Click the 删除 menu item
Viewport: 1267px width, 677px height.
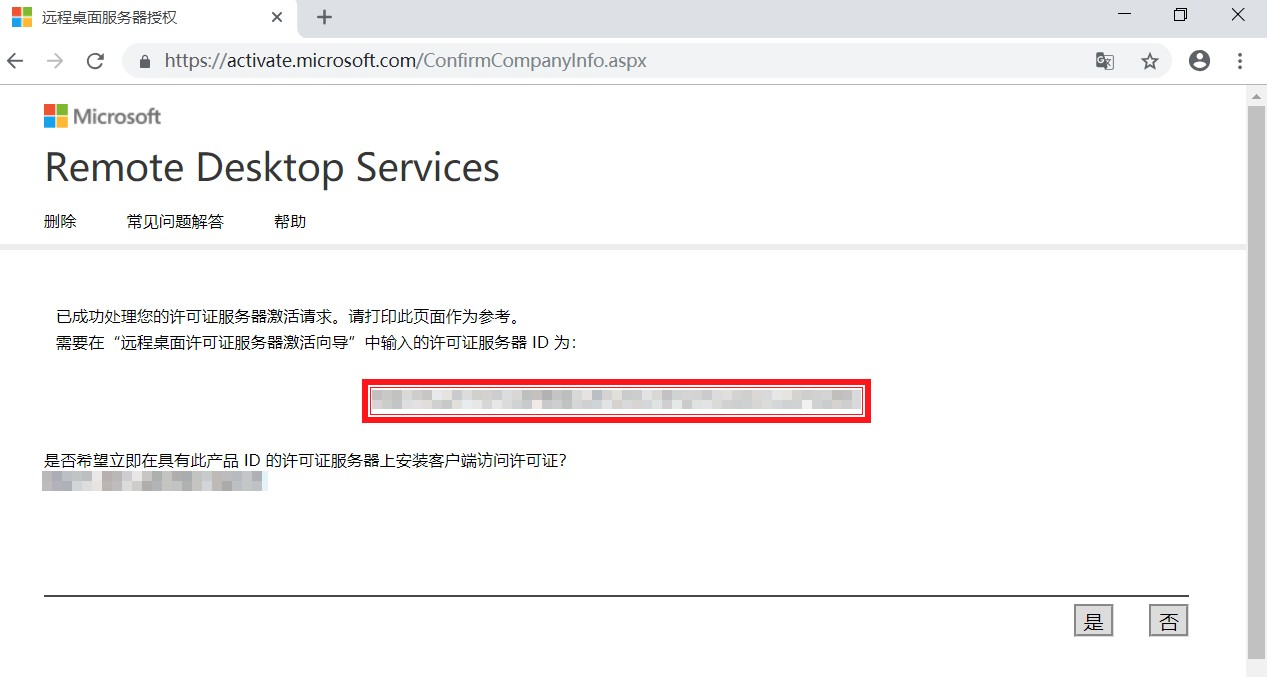[x=60, y=221]
